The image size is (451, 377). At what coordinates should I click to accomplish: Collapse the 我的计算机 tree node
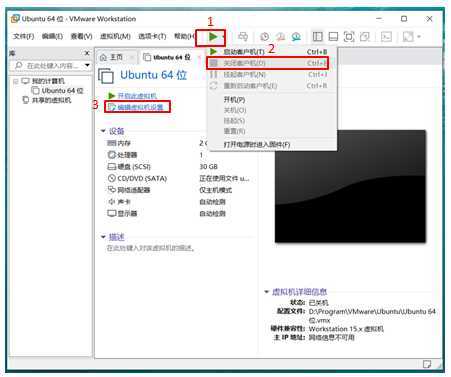[15, 81]
